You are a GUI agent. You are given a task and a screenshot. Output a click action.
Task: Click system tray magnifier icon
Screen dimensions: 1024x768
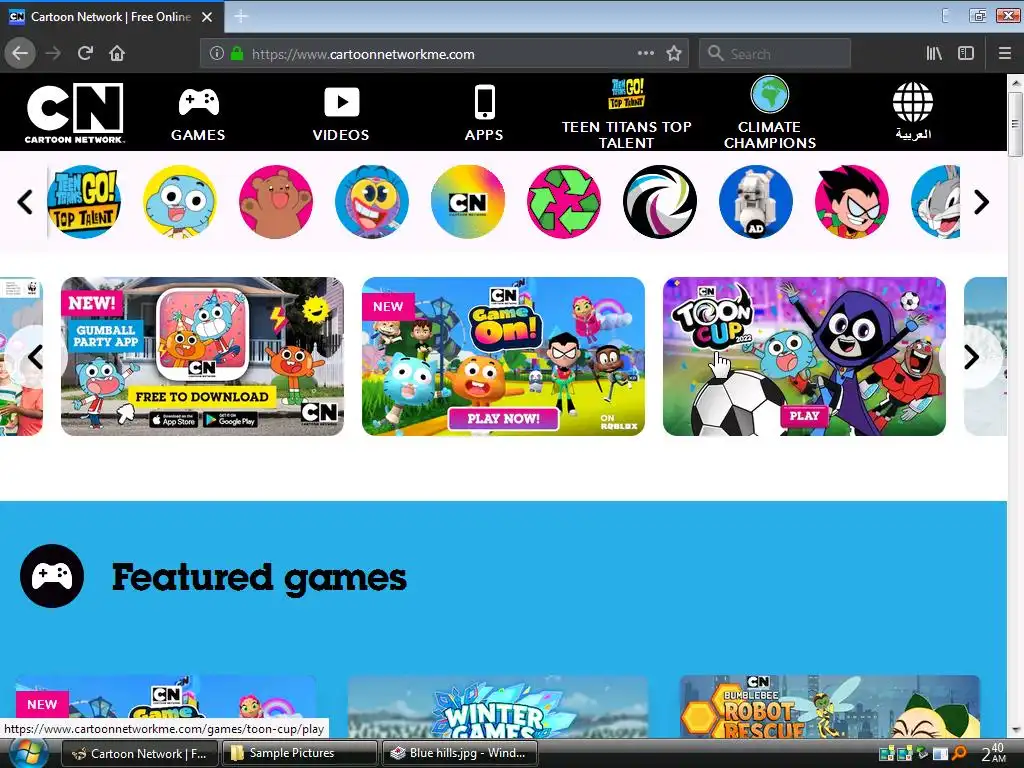pyautogui.click(x=959, y=754)
